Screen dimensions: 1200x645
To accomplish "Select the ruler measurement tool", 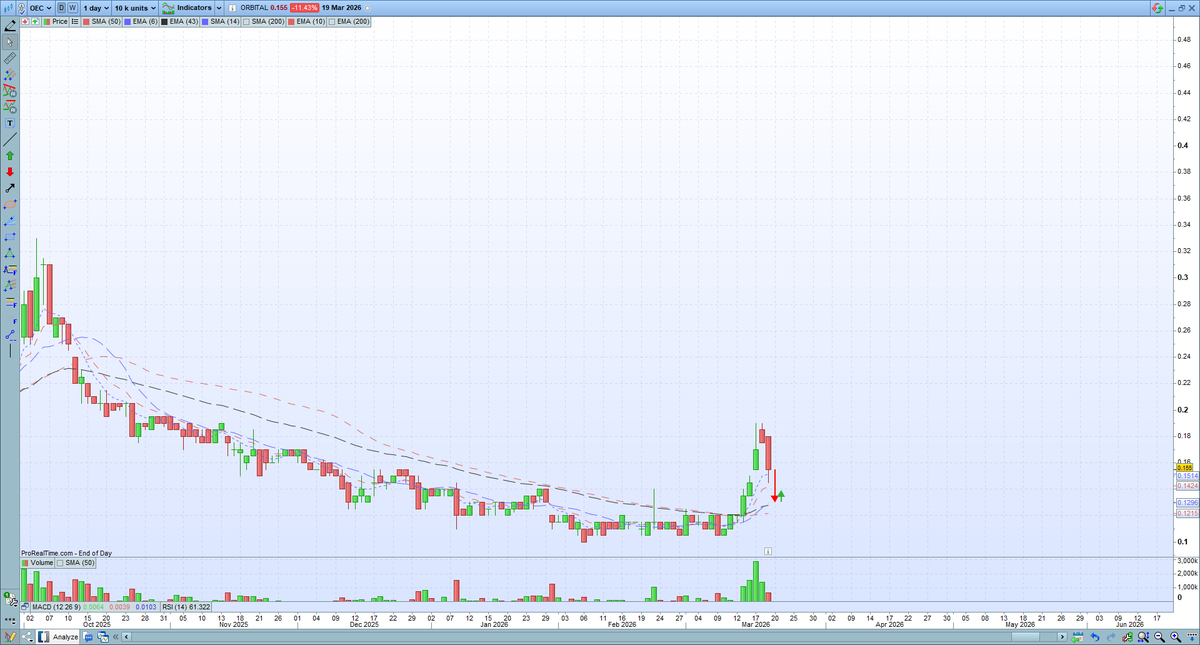I will click(10, 58).
